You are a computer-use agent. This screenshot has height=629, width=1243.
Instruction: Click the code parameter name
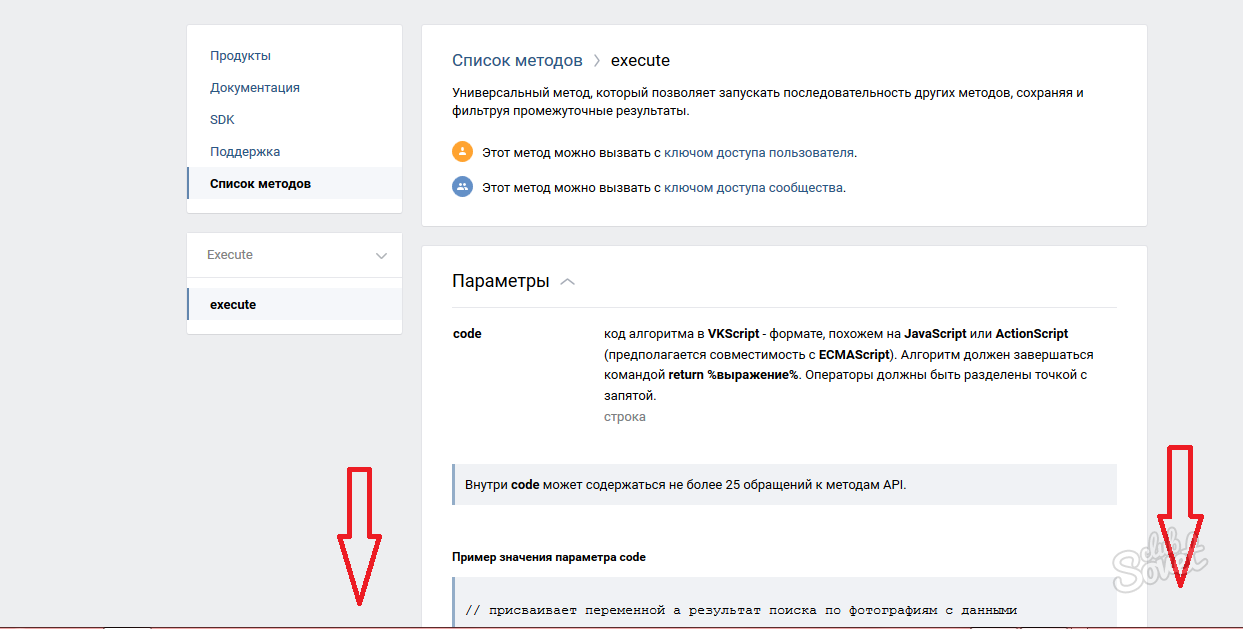click(467, 334)
